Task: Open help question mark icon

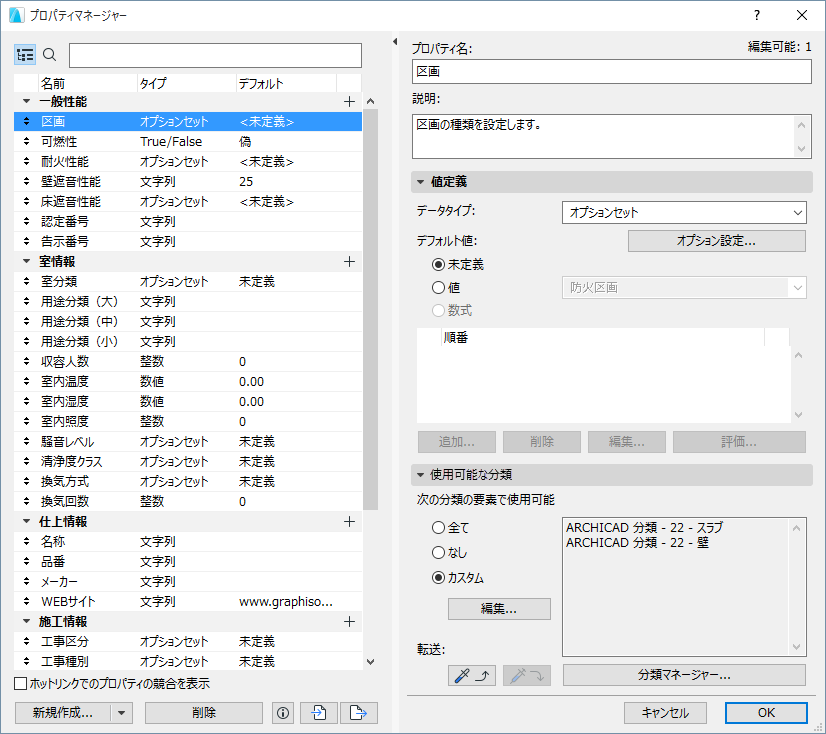Action: click(x=757, y=15)
